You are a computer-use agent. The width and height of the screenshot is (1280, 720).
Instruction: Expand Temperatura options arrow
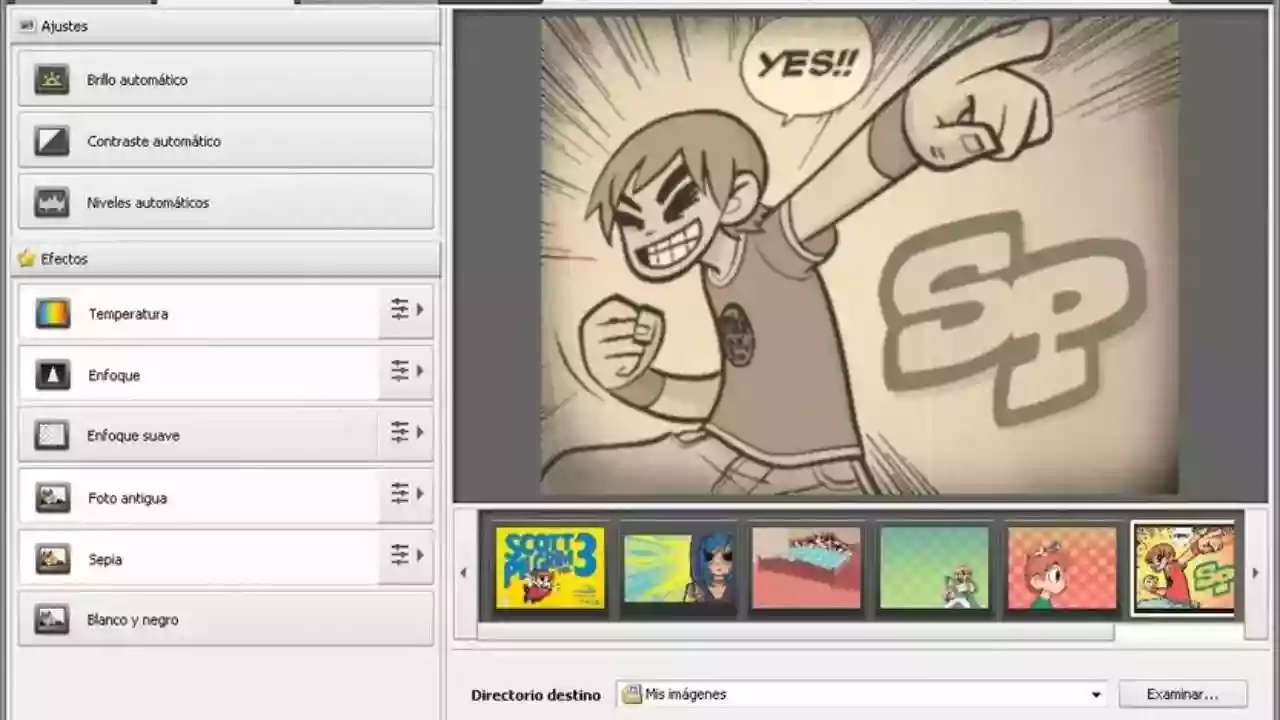[x=421, y=310]
